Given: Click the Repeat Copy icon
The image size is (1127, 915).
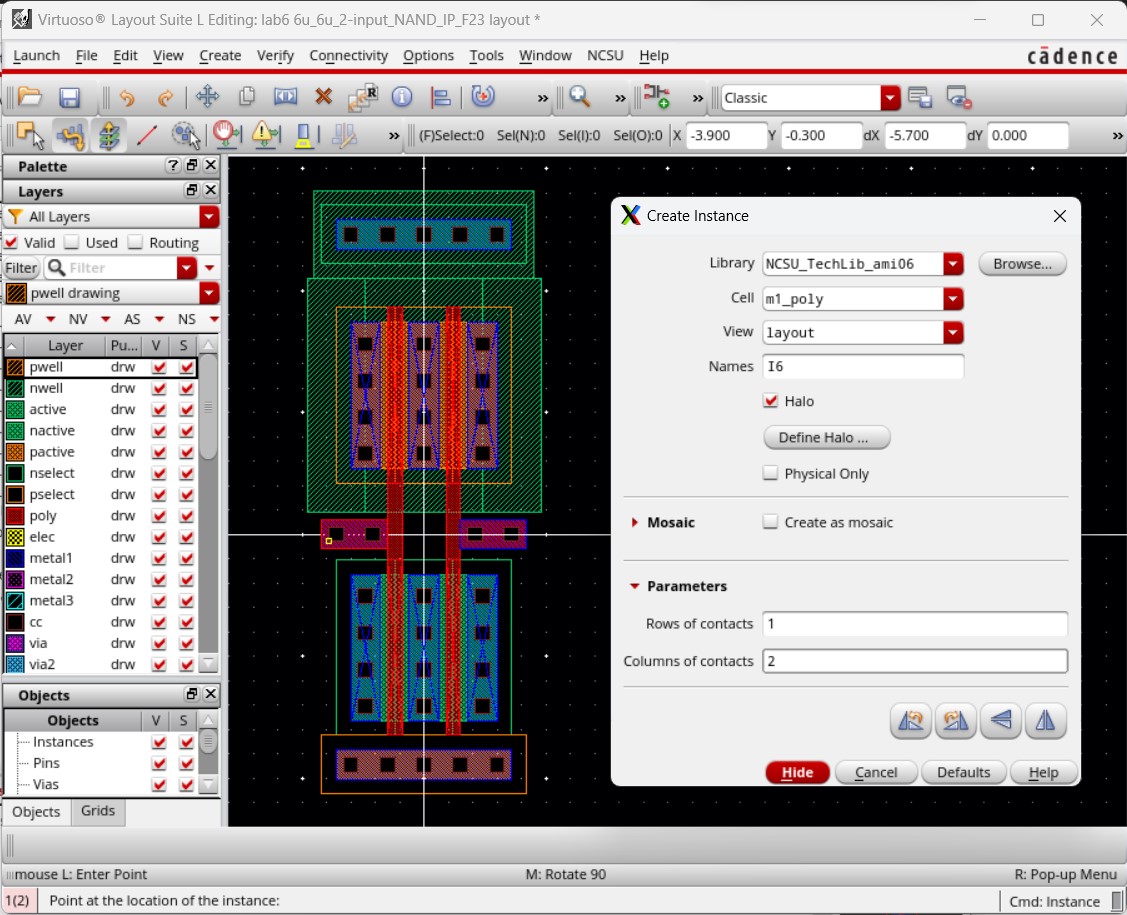Looking at the screenshot, I should [x=363, y=97].
